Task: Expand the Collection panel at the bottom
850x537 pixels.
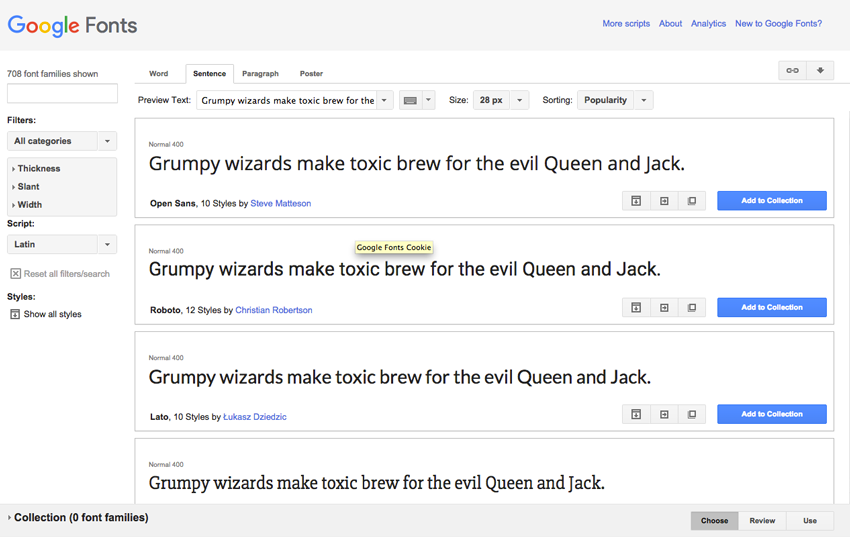Action: pos(80,518)
